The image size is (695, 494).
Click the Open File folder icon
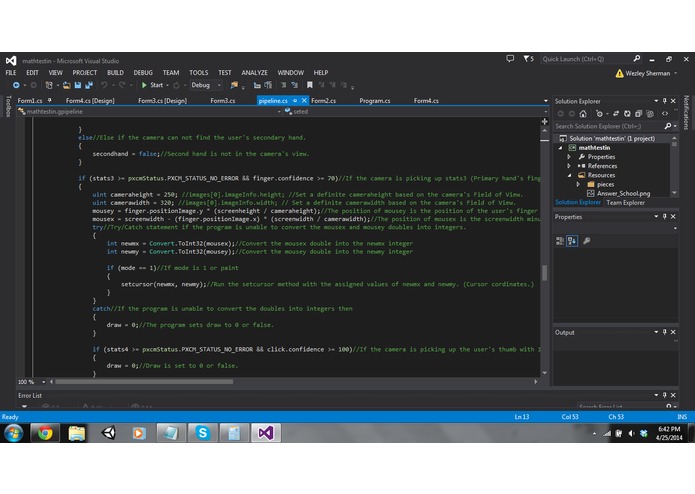(x=66, y=85)
